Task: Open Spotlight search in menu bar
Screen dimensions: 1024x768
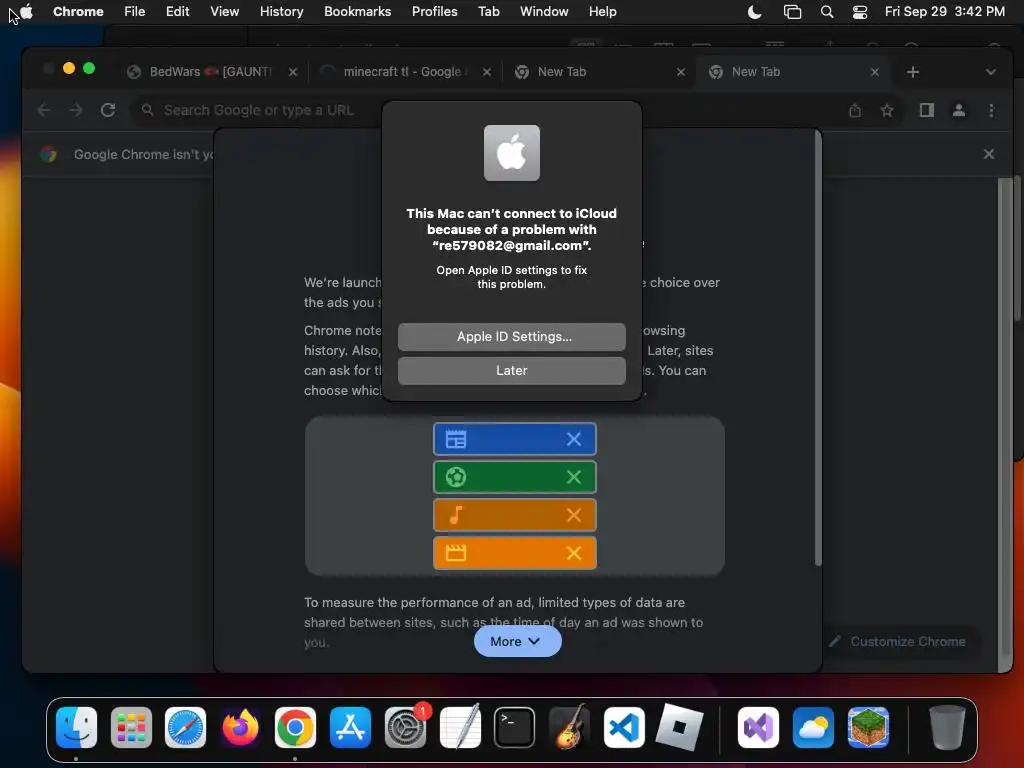Action: coord(827,12)
